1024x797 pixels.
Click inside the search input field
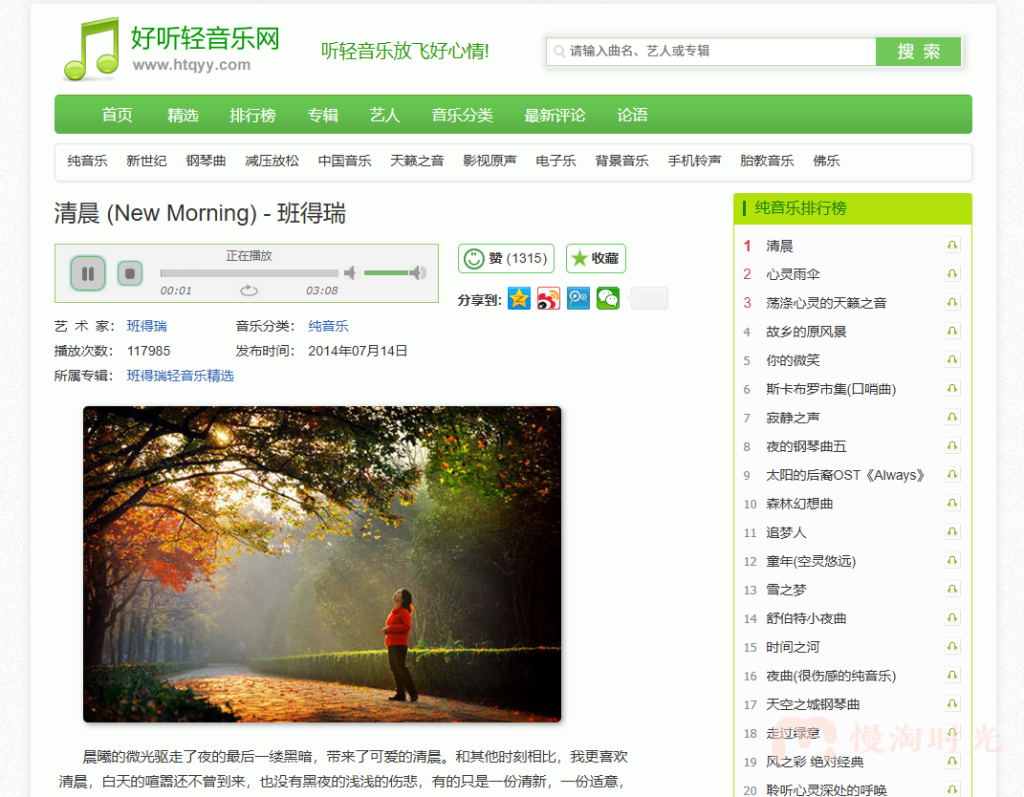pyautogui.click(x=711, y=51)
